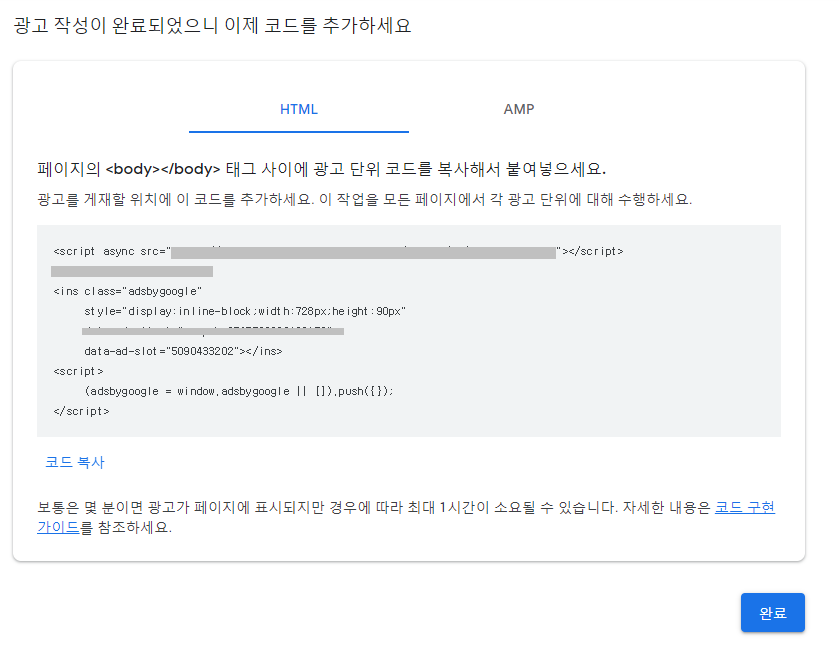The height and width of the screenshot is (668, 839).
Task: Click the ins class="adsbygoogle" line
Action: (127, 292)
